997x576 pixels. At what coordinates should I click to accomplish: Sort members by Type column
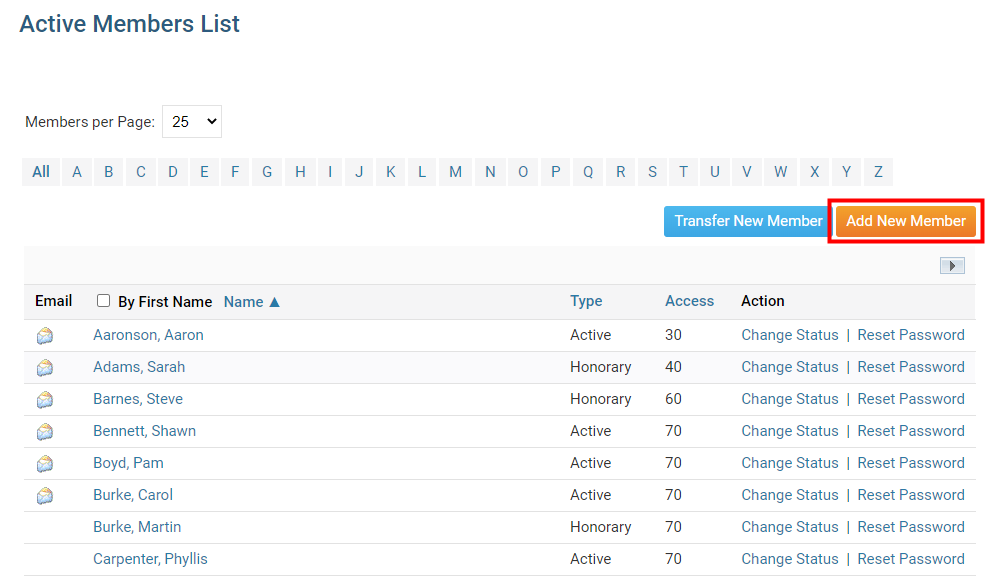point(586,301)
